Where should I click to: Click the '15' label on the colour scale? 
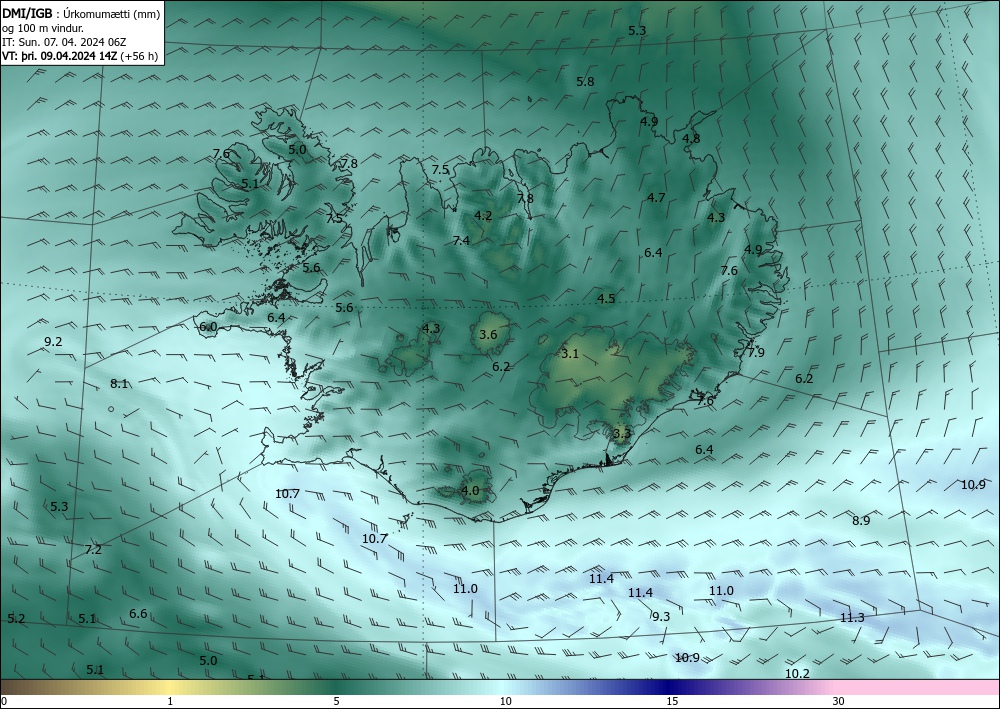[672, 702]
